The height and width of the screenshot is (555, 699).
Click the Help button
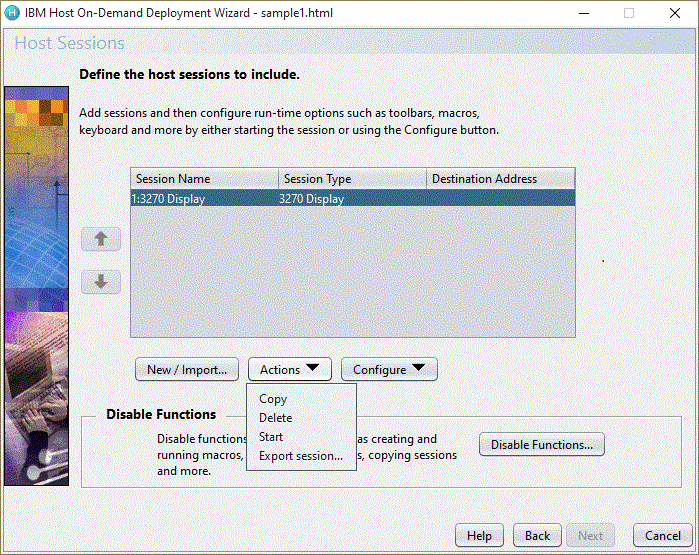(479, 535)
